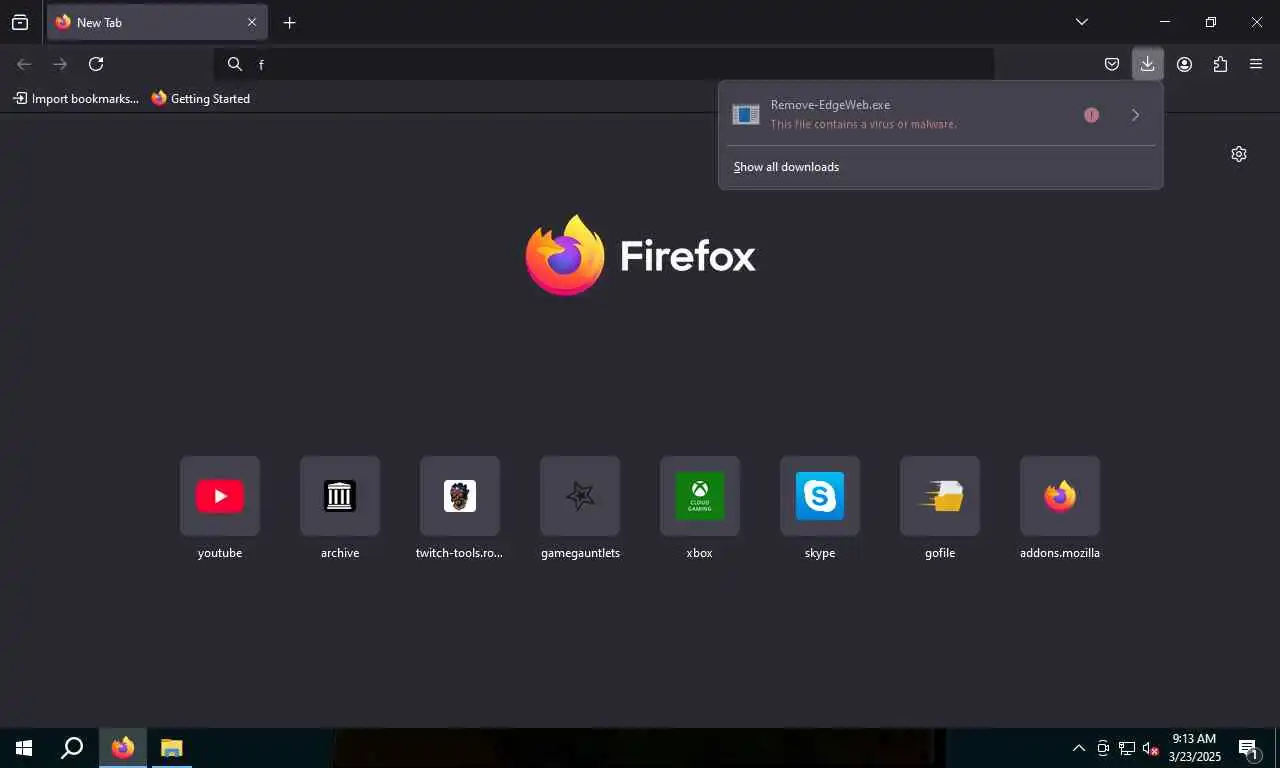1280x768 pixels.
Task: Open network status tray icon
Action: 1127,748
